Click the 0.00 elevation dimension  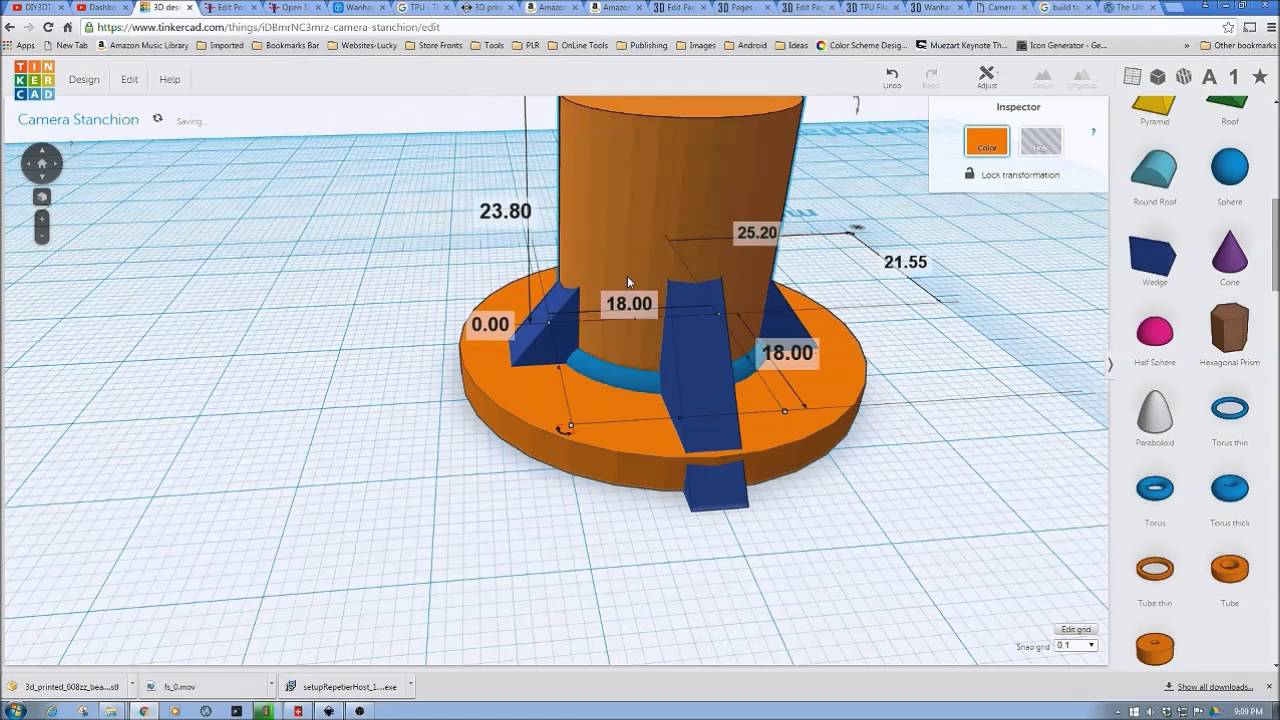click(x=490, y=324)
